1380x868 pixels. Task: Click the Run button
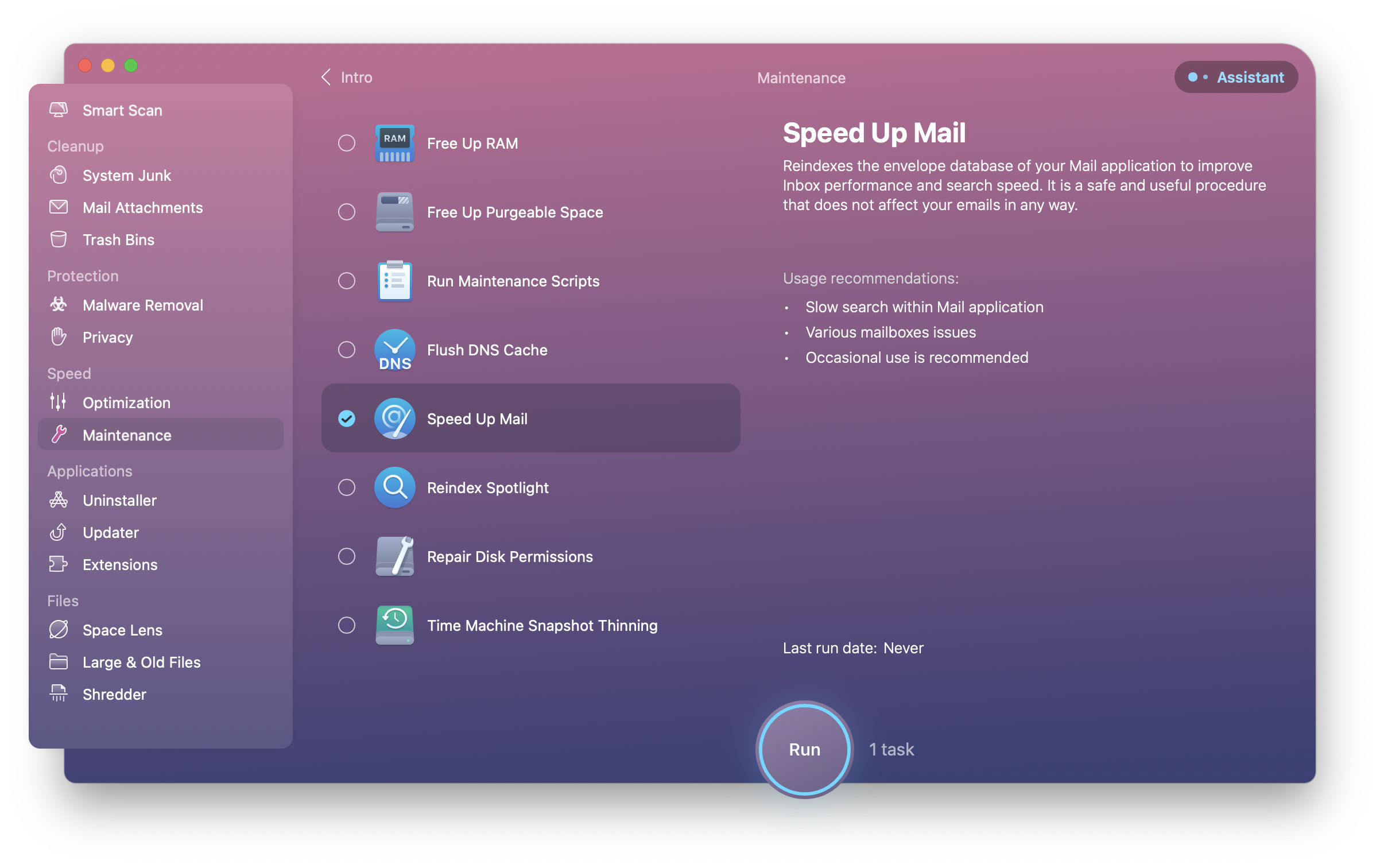[x=804, y=749]
